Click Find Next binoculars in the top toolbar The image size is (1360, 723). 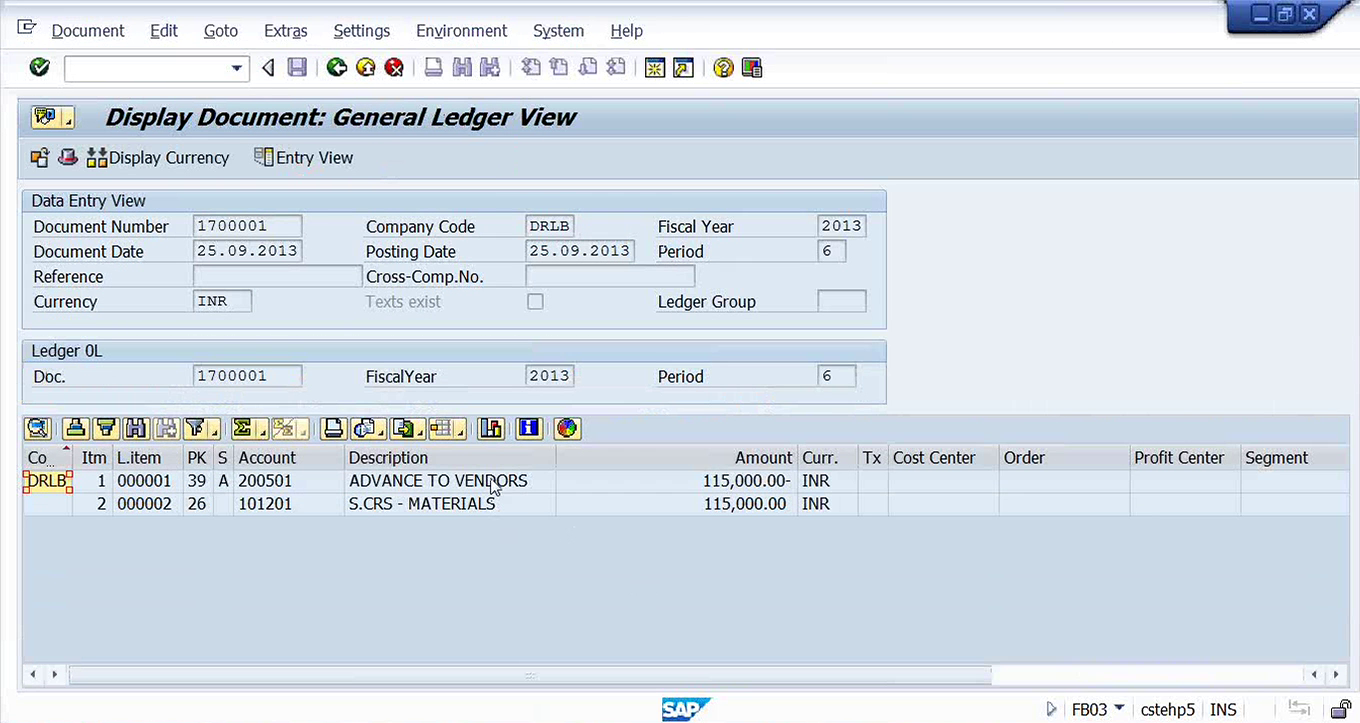pos(489,68)
